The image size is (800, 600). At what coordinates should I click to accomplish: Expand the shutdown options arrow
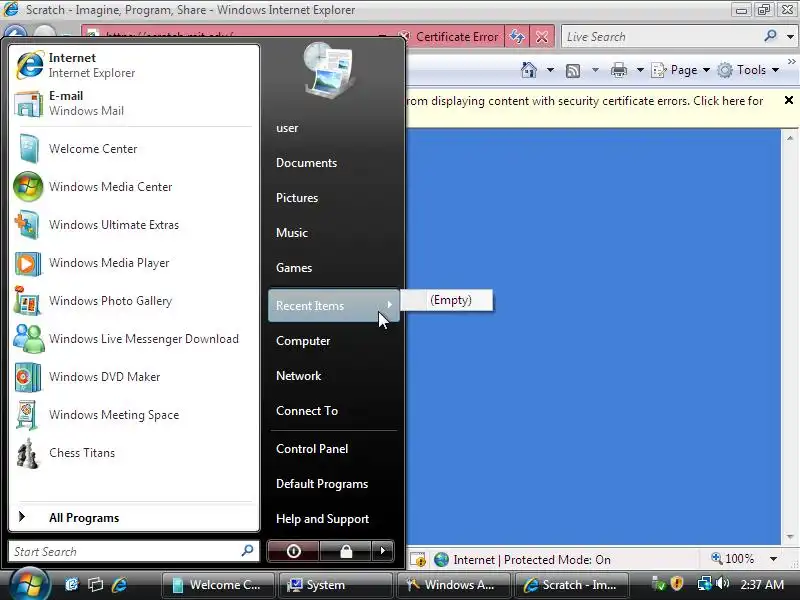383,551
